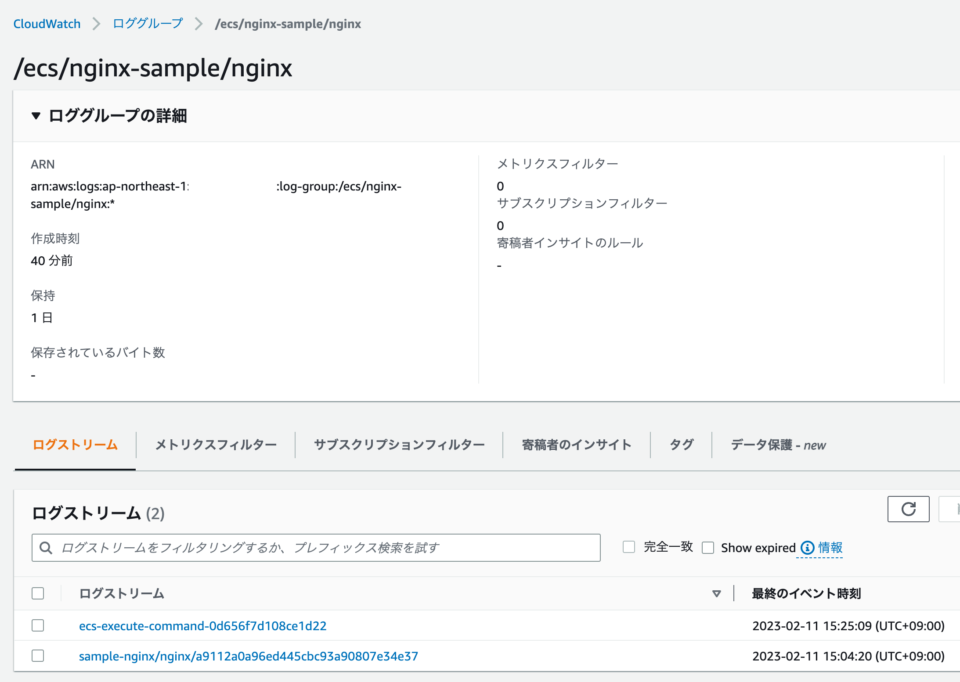
Task: Click the refresh icon above the log stream list
Action: pos(908,508)
